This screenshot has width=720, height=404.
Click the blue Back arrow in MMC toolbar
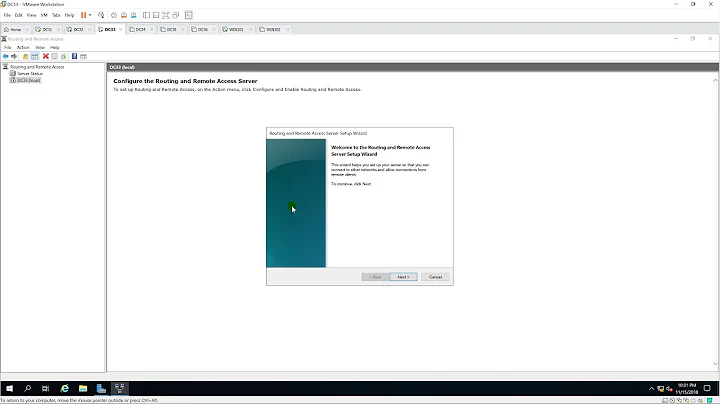(6, 56)
